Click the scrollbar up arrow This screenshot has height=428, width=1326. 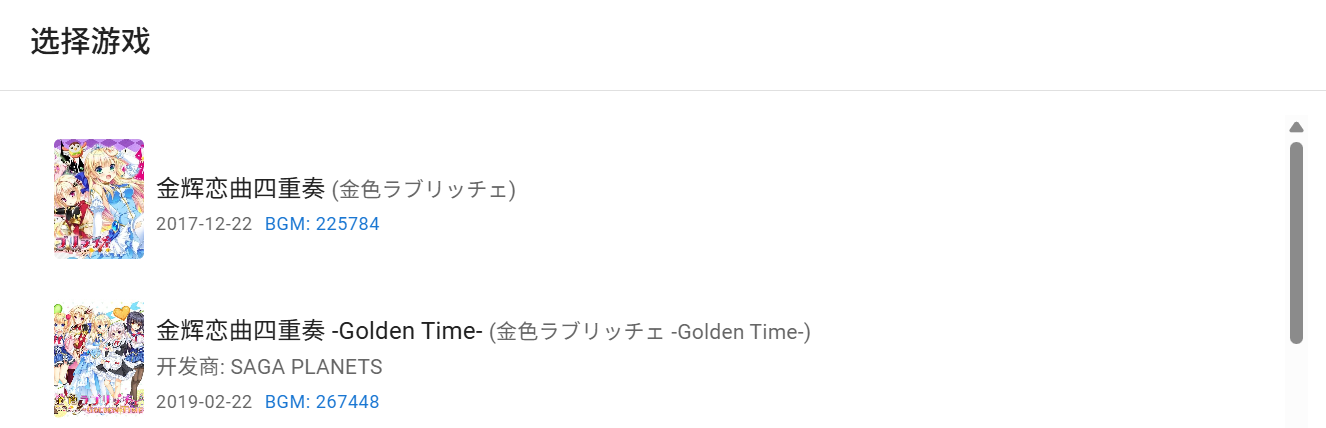[1296, 127]
